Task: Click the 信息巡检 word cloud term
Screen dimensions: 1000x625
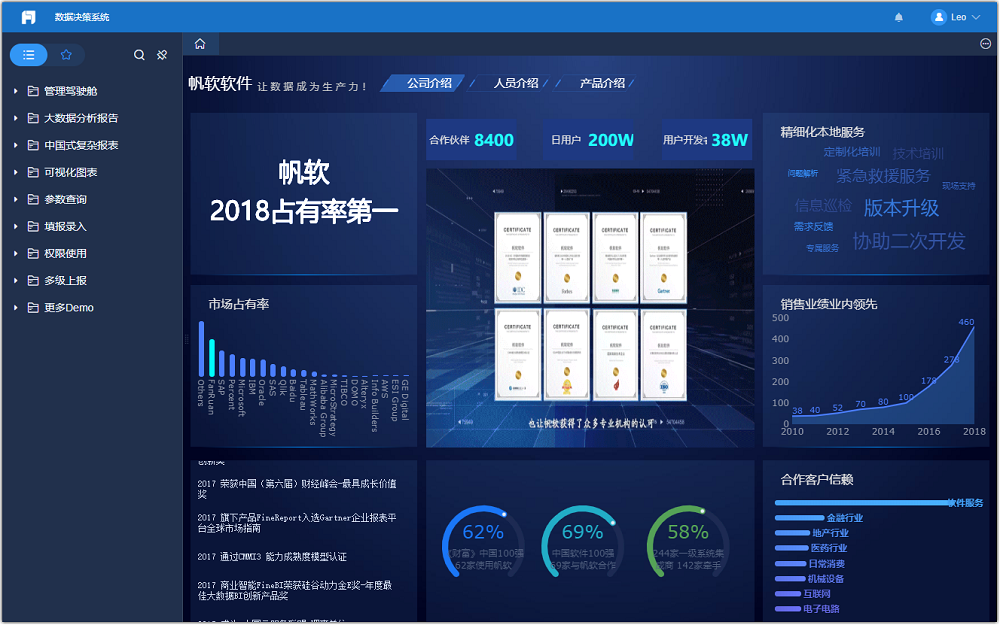Action: [823, 205]
